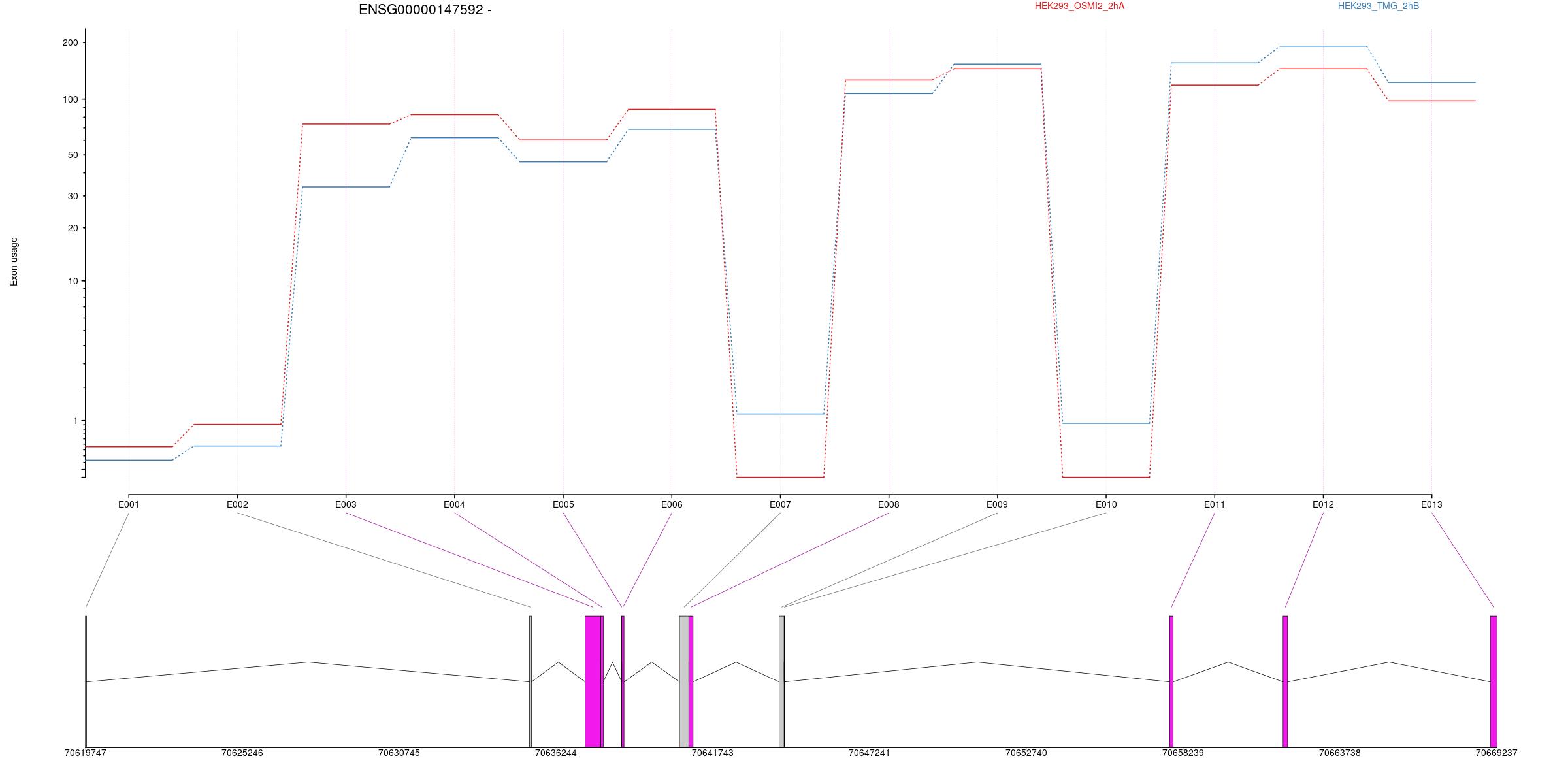
Task: Click the E013 exon label
Action: (1431, 504)
